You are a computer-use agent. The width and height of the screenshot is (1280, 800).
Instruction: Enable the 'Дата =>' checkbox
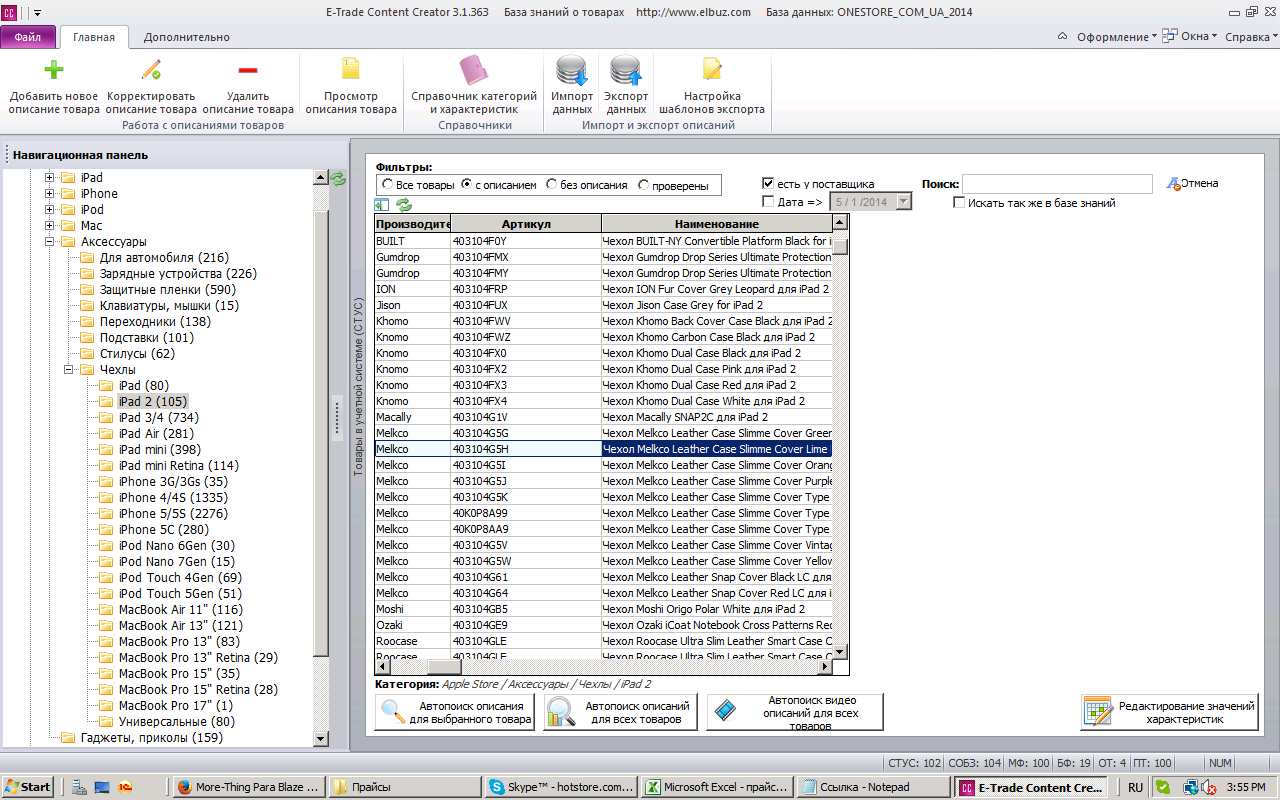[x=768, y=202]
